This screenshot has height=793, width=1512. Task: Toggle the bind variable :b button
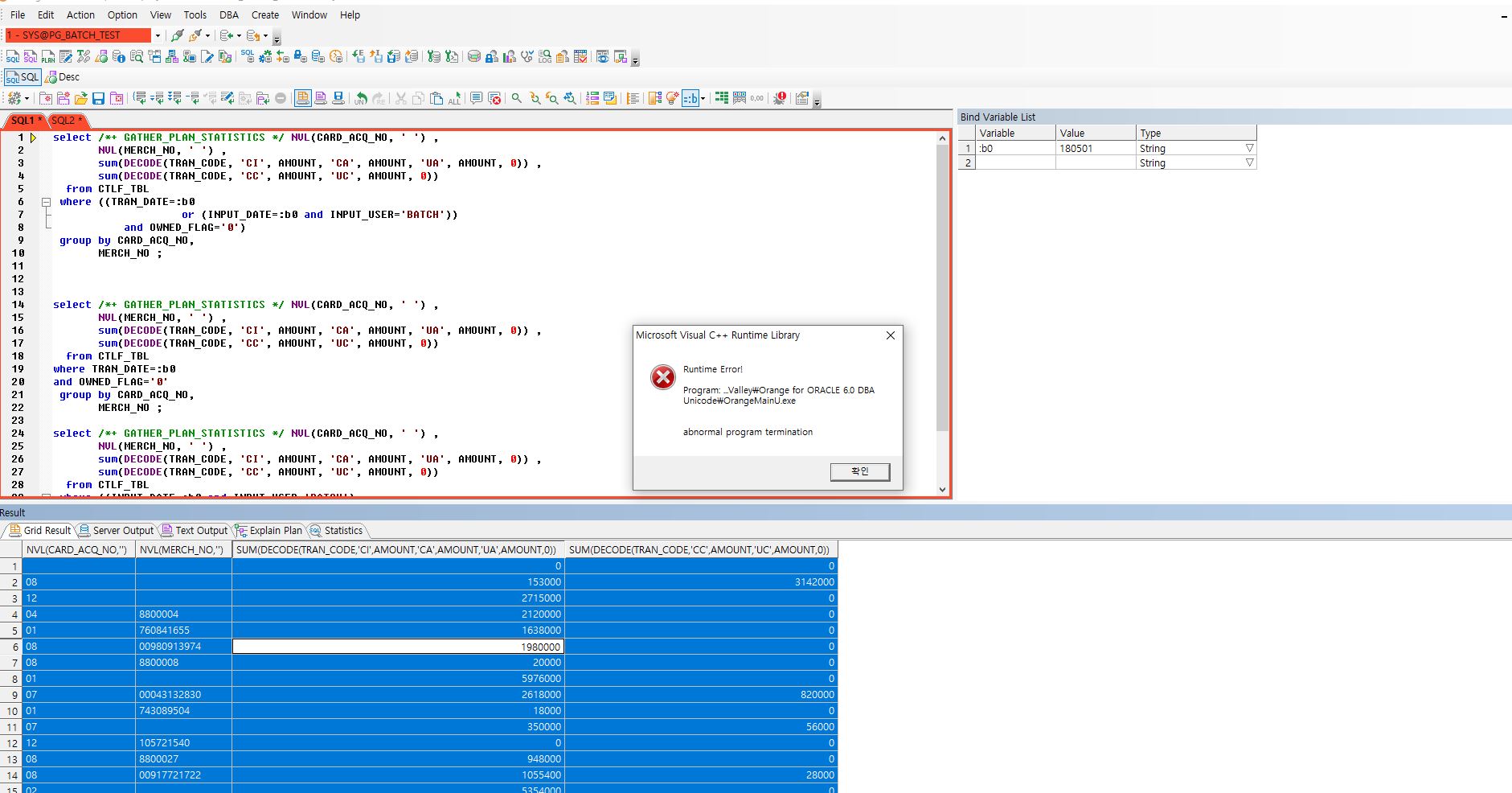pos(690,98)
